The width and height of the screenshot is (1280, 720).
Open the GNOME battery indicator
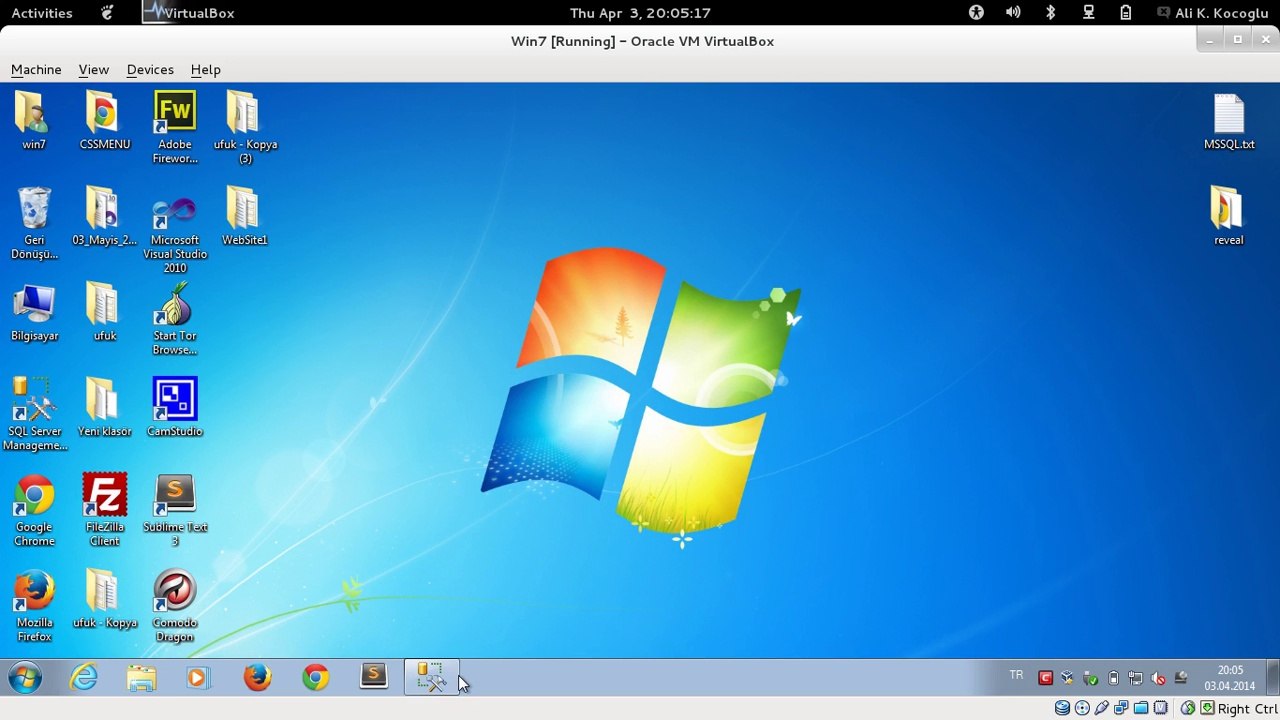click(x=1126, y=13)
